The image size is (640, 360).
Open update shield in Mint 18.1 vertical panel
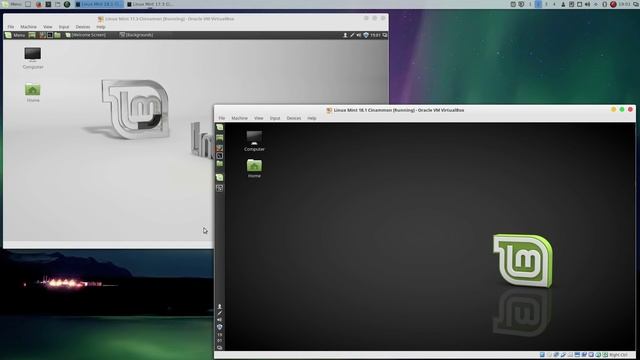point(220,327)
